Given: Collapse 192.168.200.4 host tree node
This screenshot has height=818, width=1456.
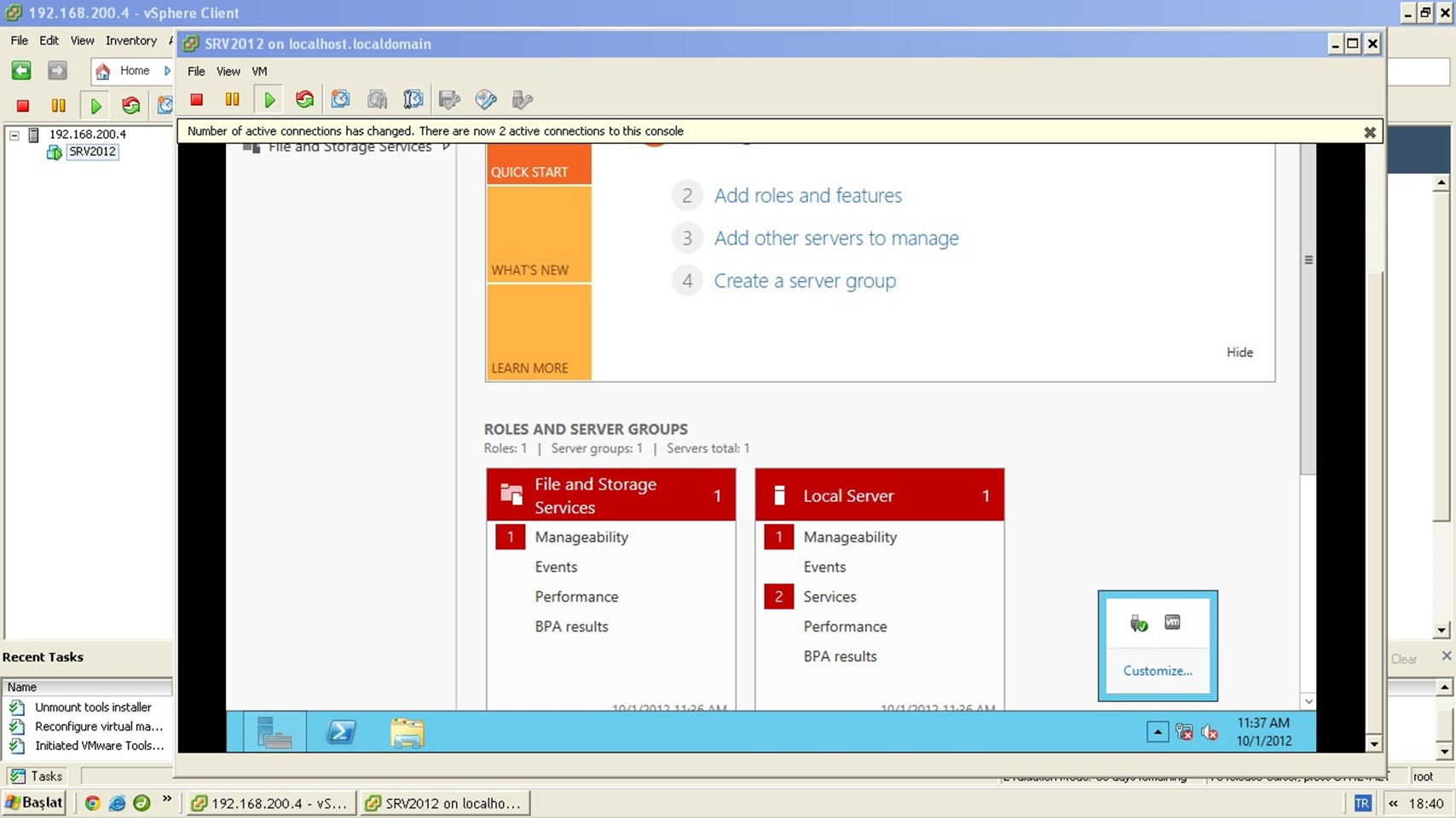Looking at the screenshot, I should [x=14, y=135].
